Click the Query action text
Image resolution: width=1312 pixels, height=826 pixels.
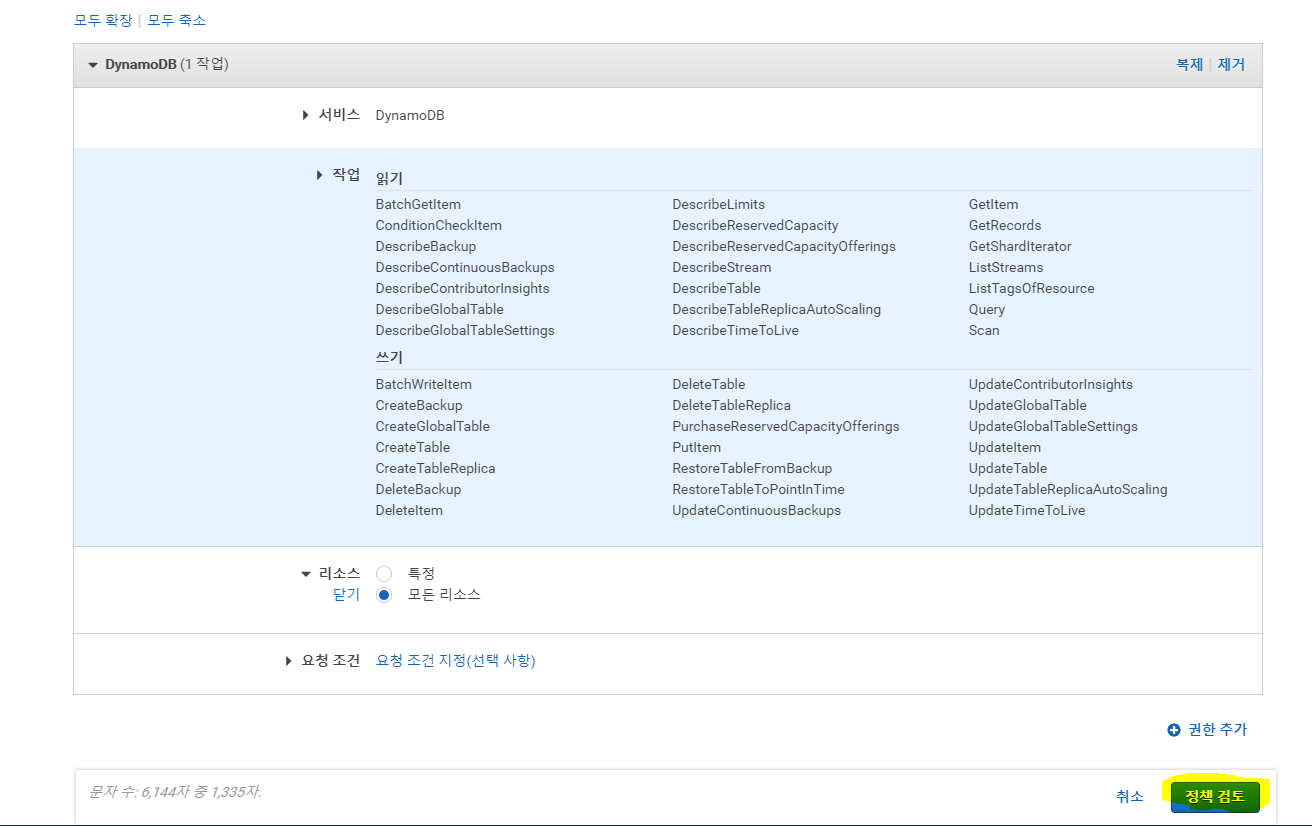(x=987, y=309)
